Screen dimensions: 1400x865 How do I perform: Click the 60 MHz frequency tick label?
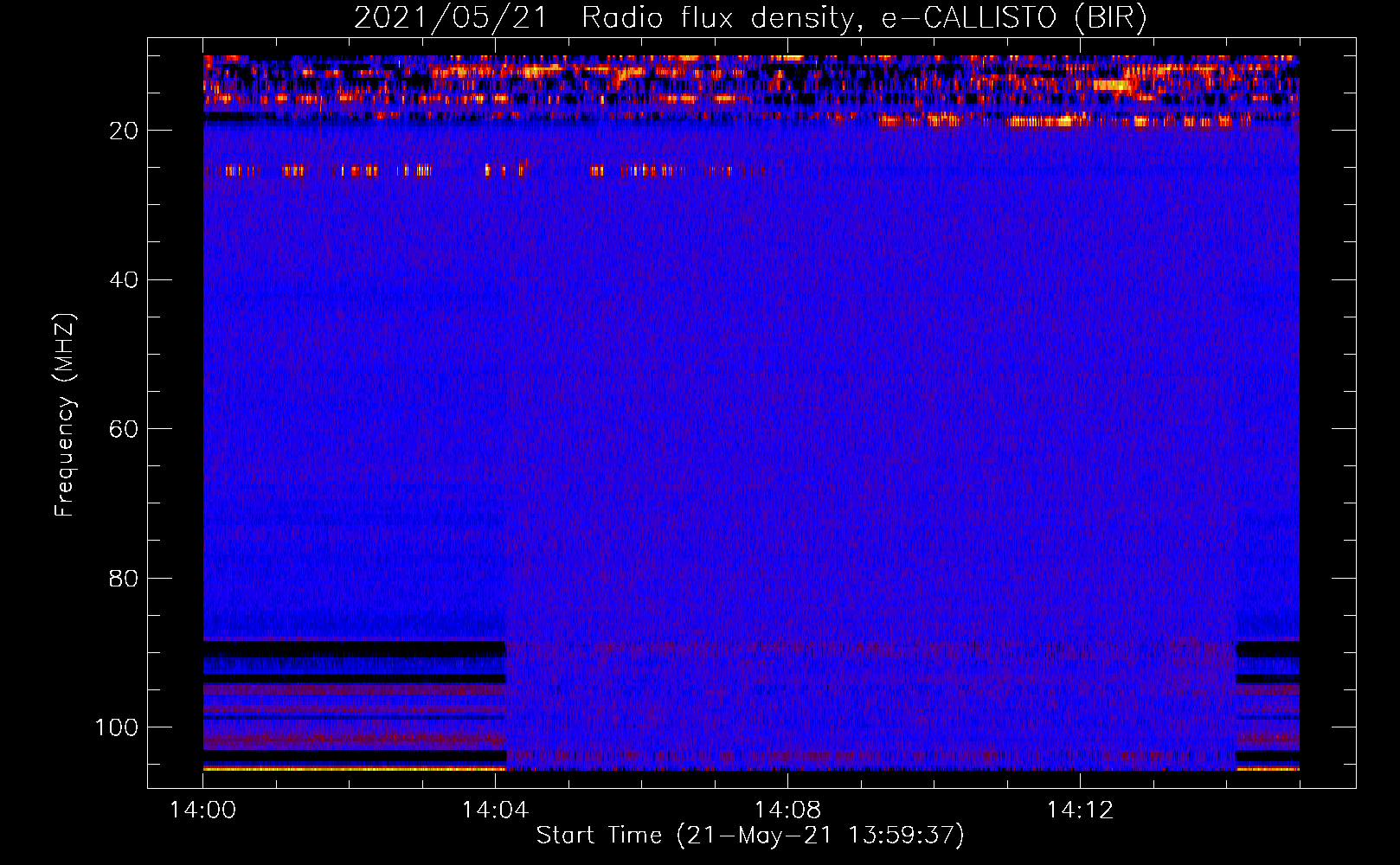pyautogui.click(x=124, y=430)
